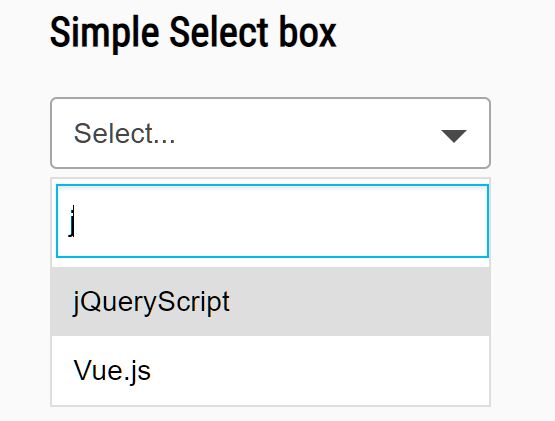Click the gray highlighted option row
The image size is (555, 421).
pyautogui.click(x=270, y=301)
